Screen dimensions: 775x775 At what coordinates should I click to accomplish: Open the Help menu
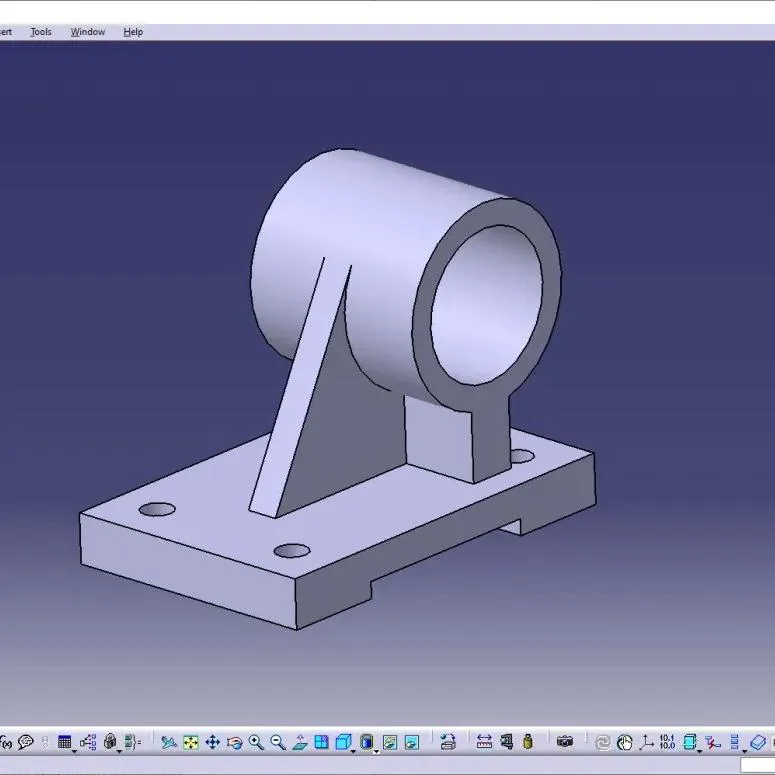(x=133, y=32)
